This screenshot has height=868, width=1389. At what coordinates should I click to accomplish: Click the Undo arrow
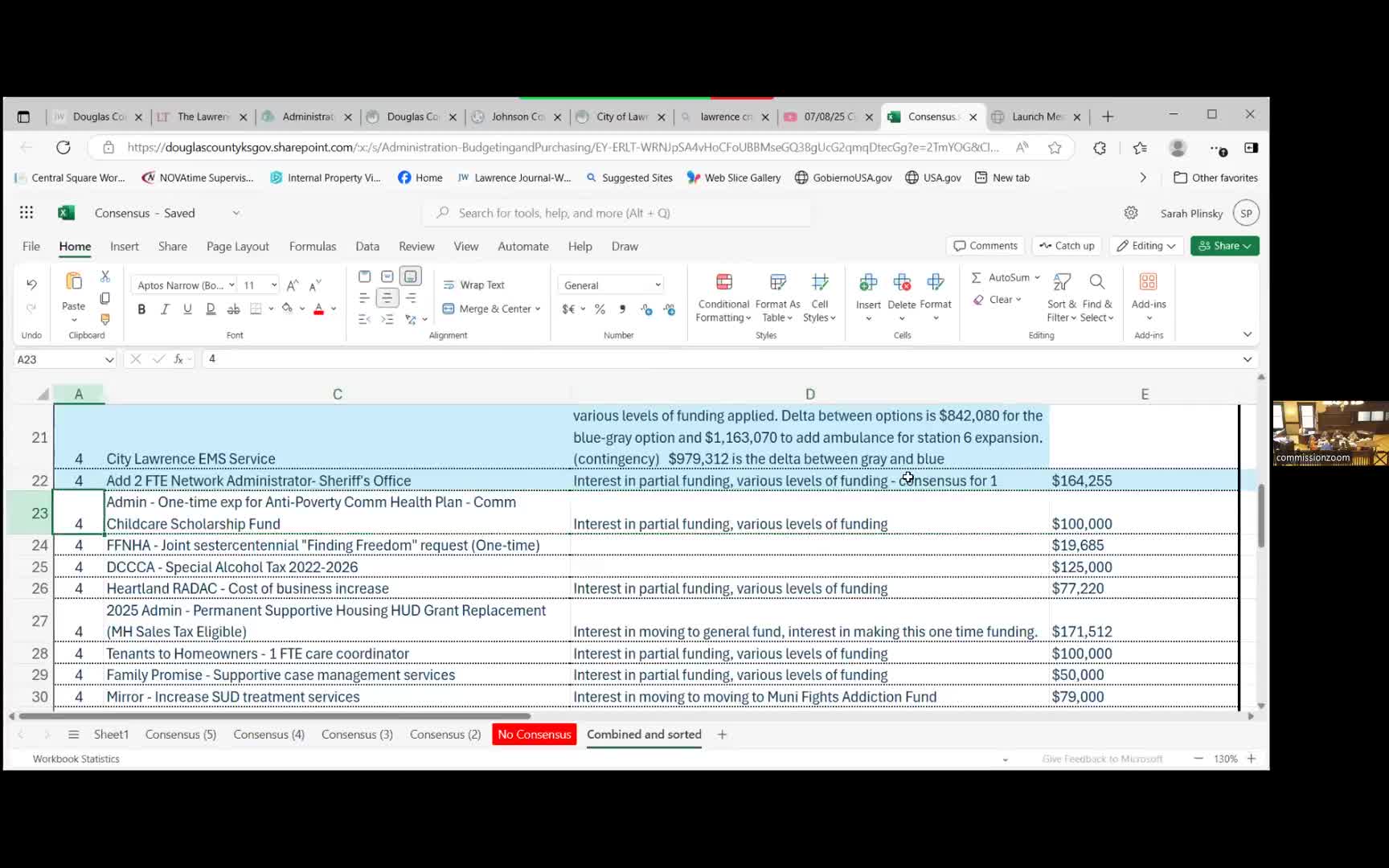(31, 285)
